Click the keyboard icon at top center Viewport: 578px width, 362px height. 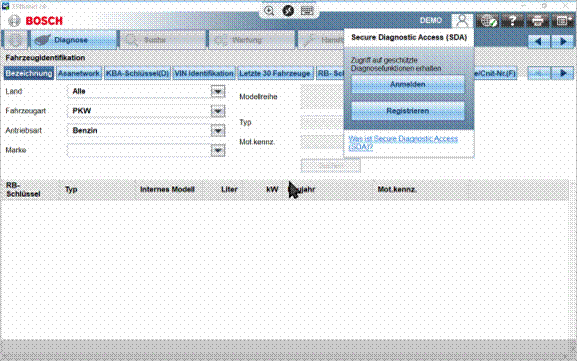307,11
